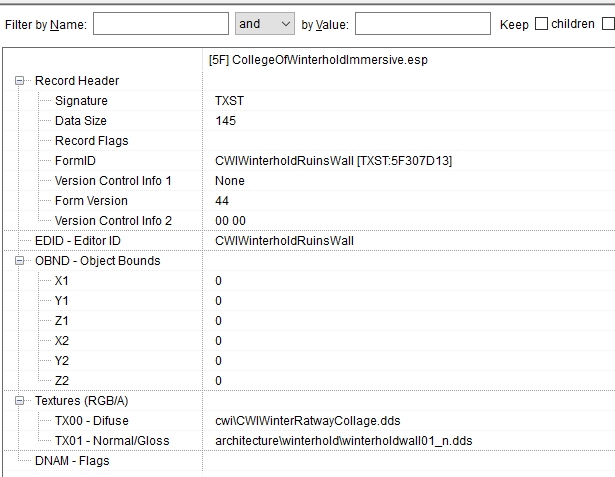The image size is (615, 477).
Task: Toggle the Keep children checkbox
Action: [542, 24]
